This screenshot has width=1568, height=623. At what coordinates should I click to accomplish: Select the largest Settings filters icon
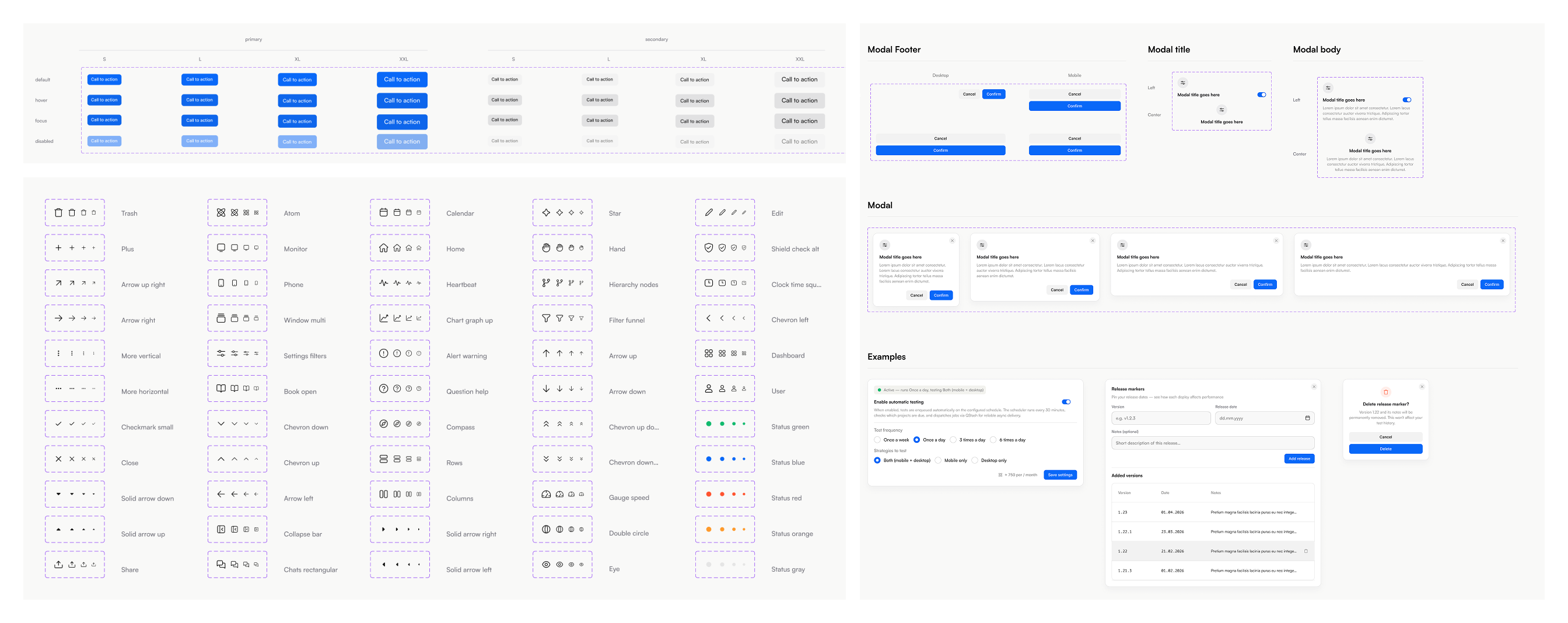(x=221, y=353)
